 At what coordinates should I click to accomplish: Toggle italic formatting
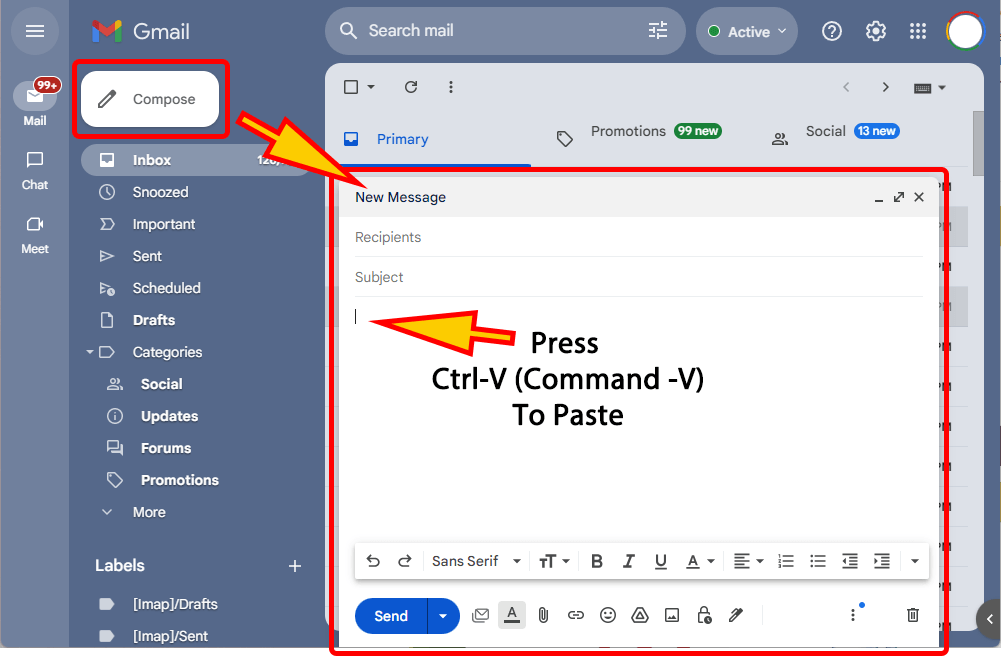point(629,561)
